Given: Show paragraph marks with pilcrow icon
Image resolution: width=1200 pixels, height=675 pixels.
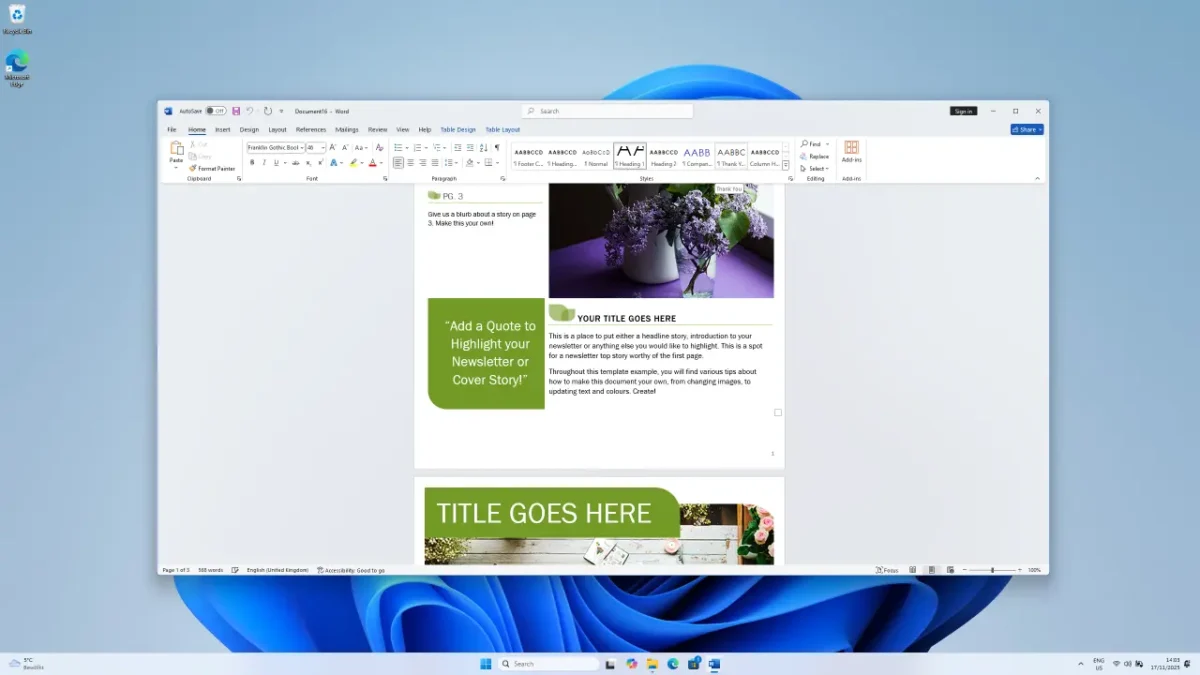Looking at the screenshot, I should [497, 147].
